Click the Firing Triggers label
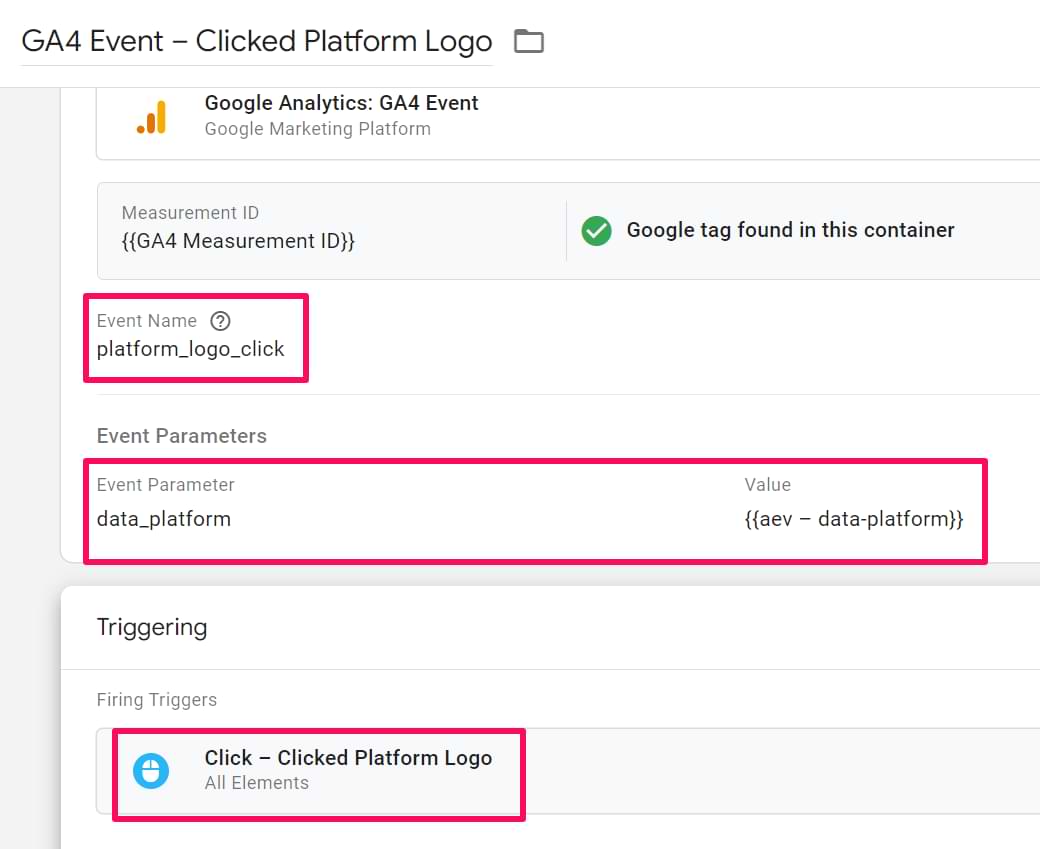 [x=156, y=700]
